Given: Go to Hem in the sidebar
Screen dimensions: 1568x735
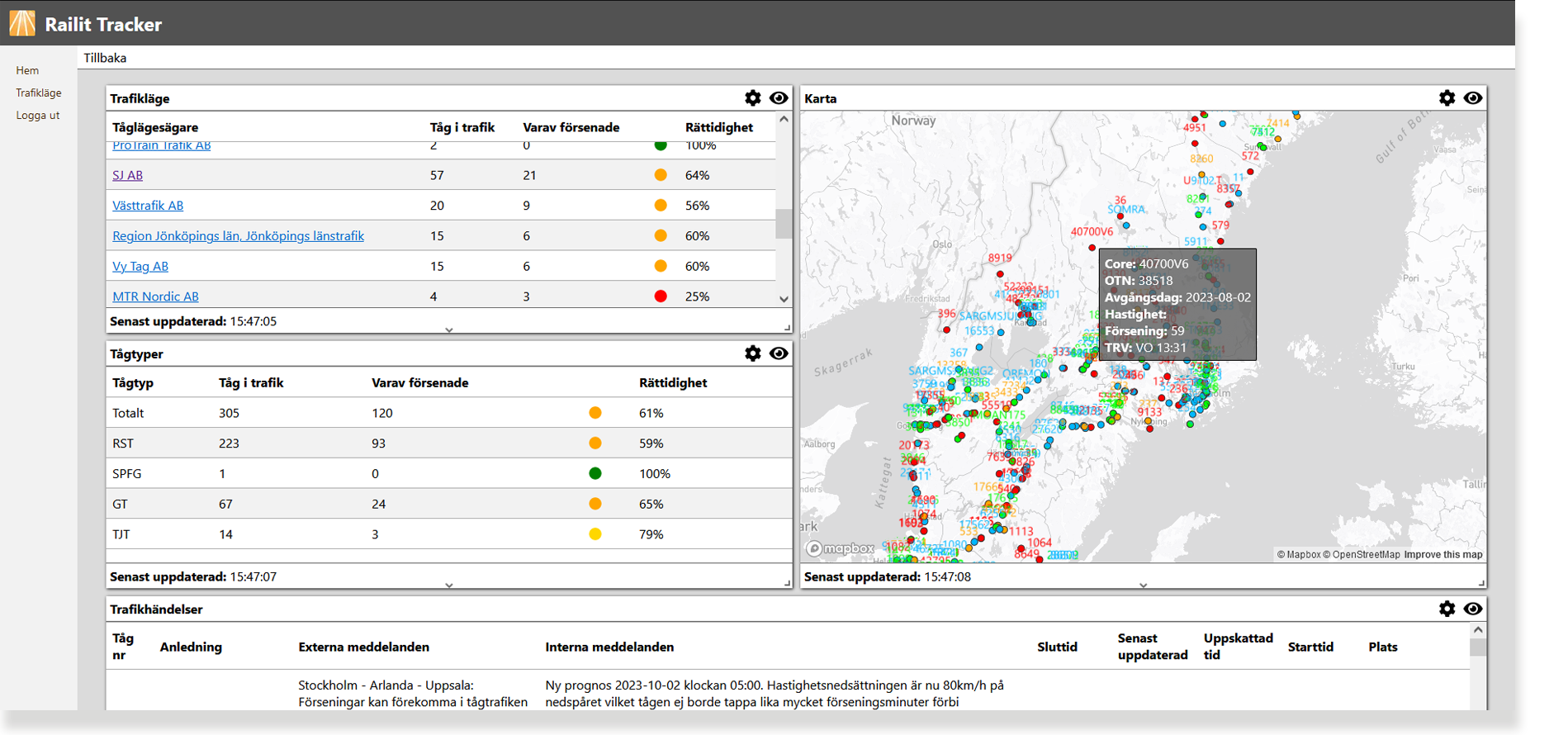Looking at the screenshot, I should click(x=27, y=70).
